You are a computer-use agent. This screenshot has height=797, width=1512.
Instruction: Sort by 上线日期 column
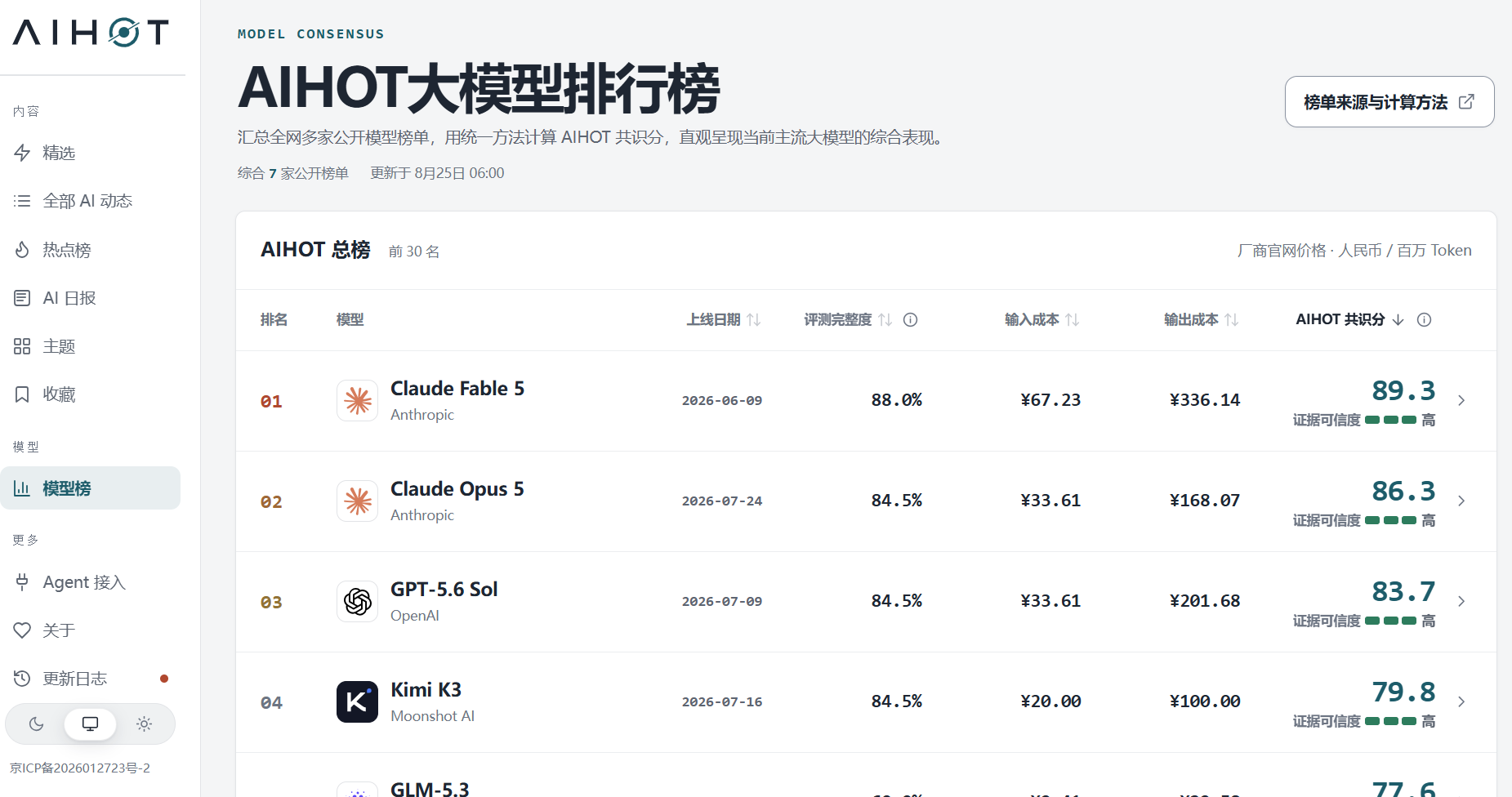pyautogui.click(x=723, y=320)
